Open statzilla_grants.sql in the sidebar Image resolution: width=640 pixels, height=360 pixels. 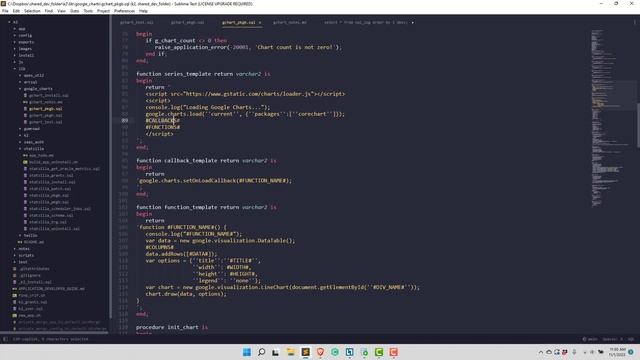pos(51,176)
